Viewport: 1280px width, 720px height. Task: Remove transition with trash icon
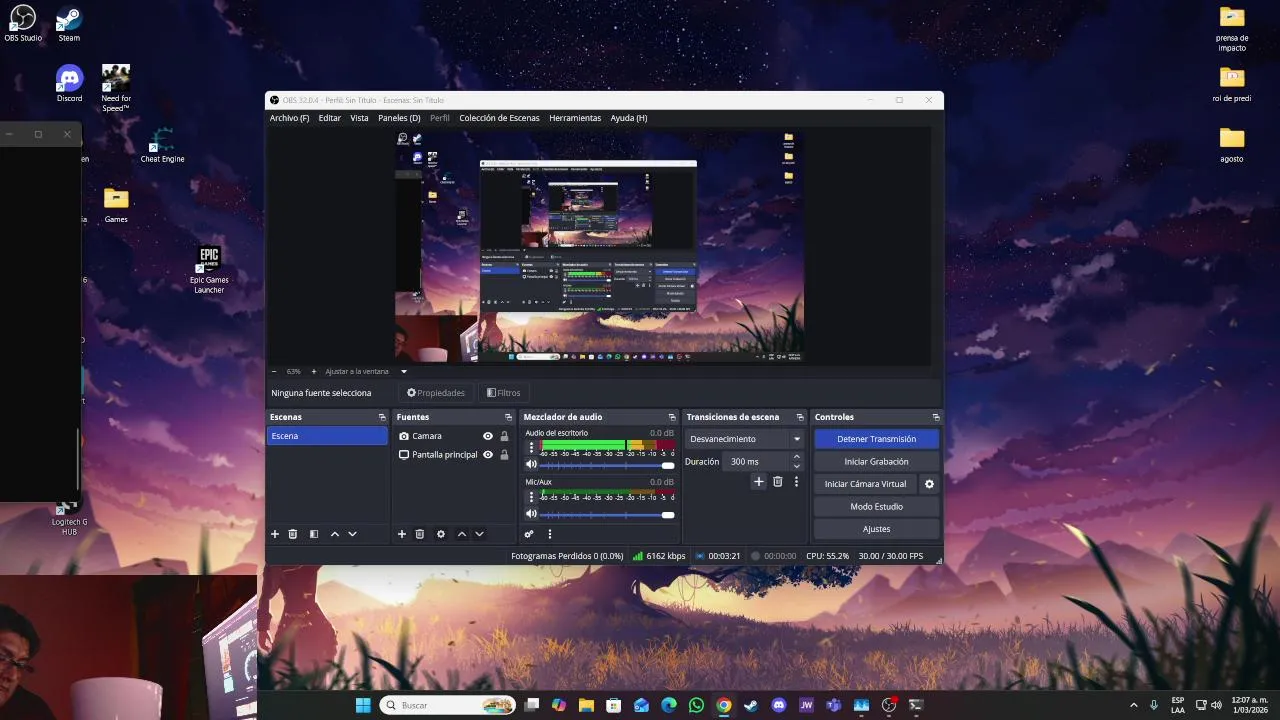click(778, 481)
